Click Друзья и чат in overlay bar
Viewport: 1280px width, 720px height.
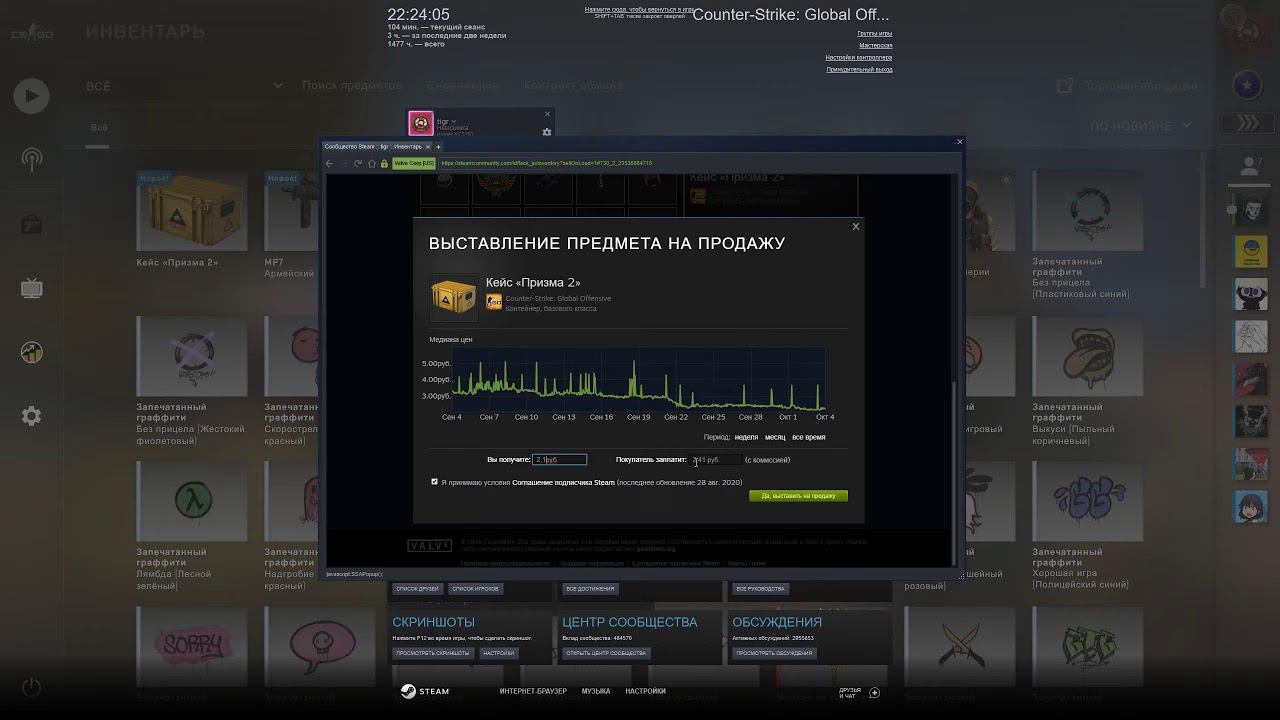[849, 692]
